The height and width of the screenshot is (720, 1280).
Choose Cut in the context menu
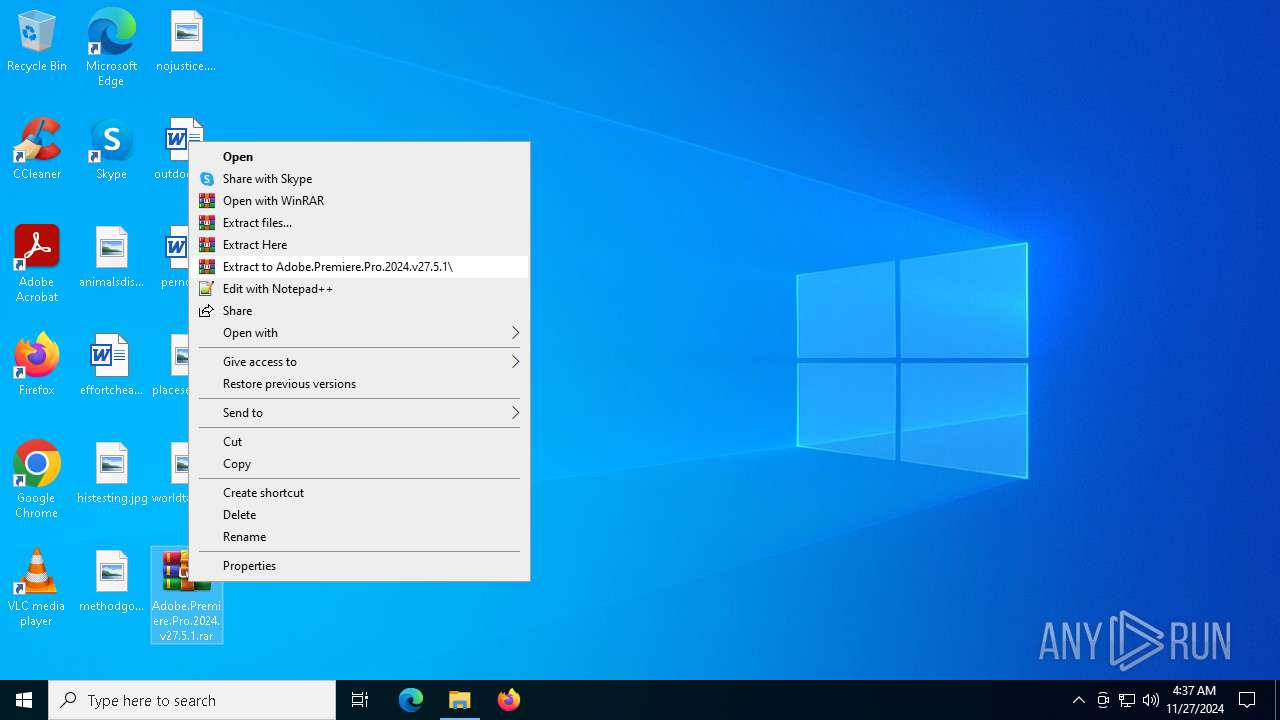pyautogui.click(x=359, y=442)
